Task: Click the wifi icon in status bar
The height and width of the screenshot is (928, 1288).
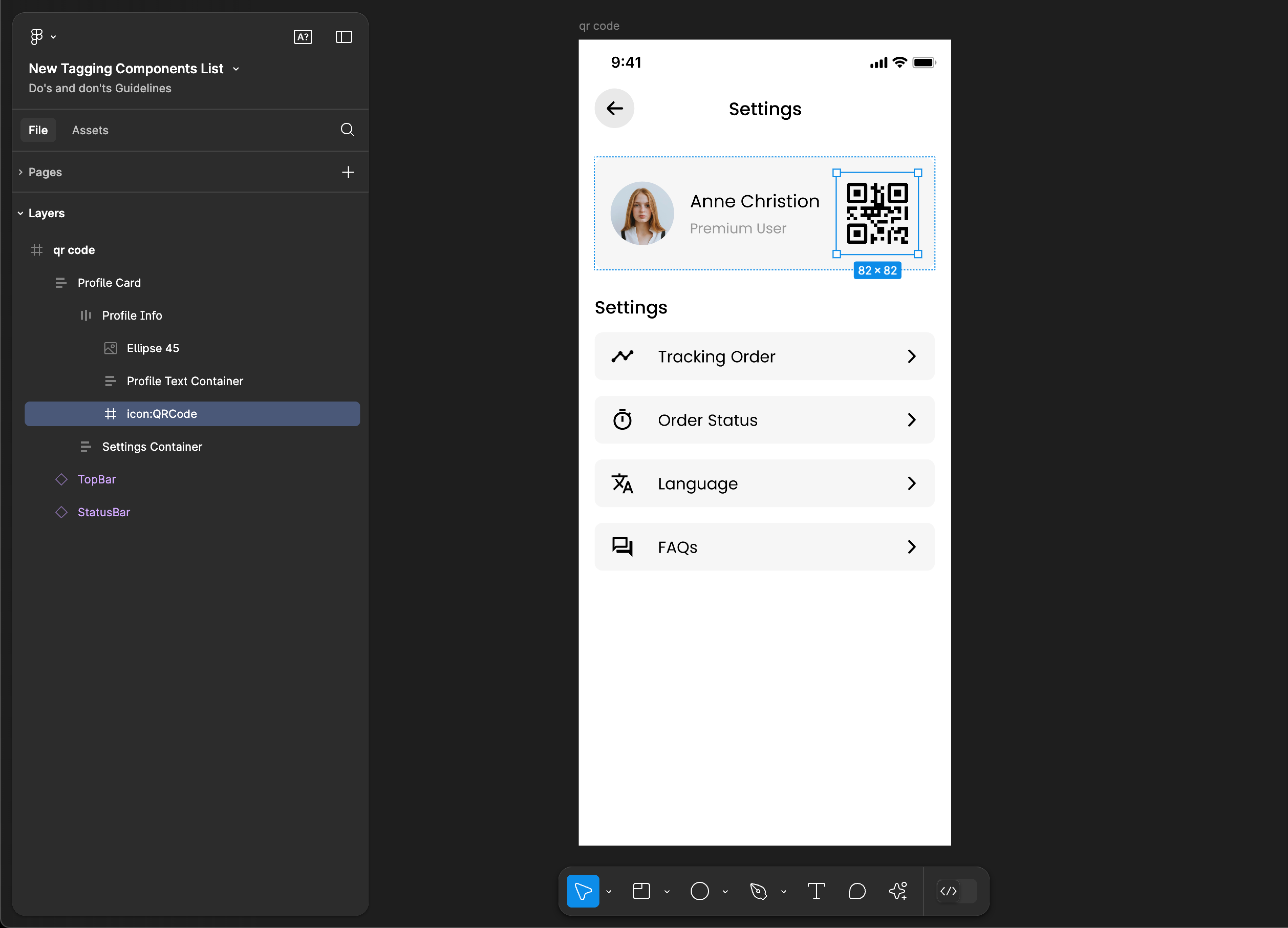Action: 899,62
